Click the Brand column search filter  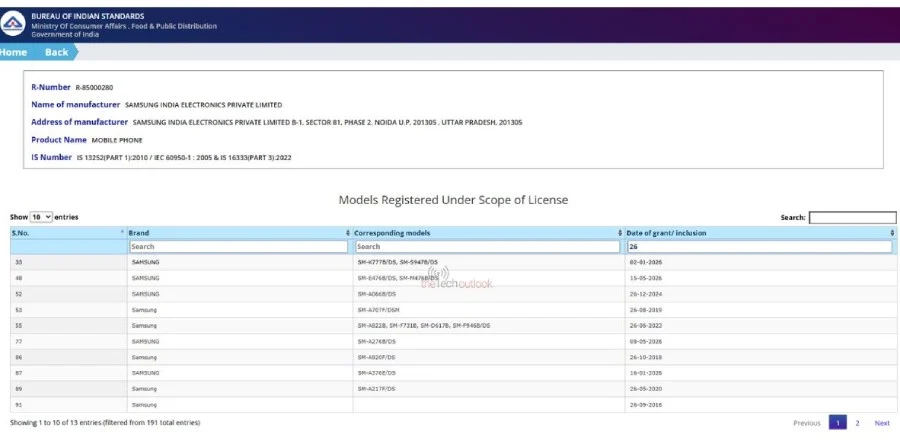click(x=238, y=247)
